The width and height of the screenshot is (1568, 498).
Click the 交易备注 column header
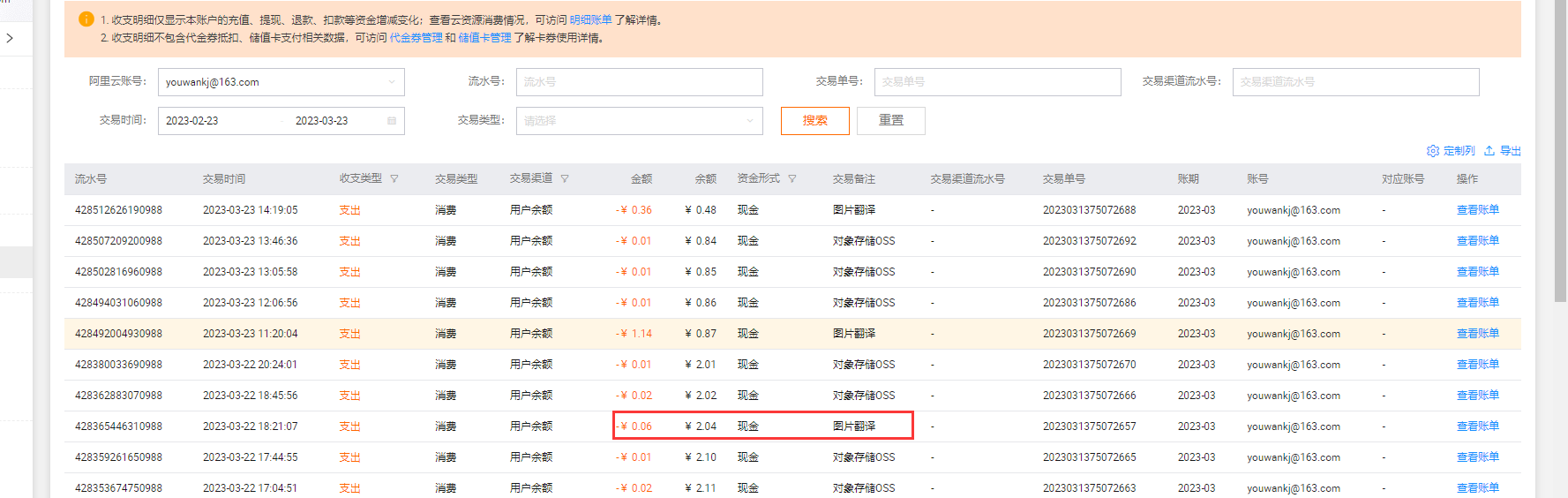point(854,179)
